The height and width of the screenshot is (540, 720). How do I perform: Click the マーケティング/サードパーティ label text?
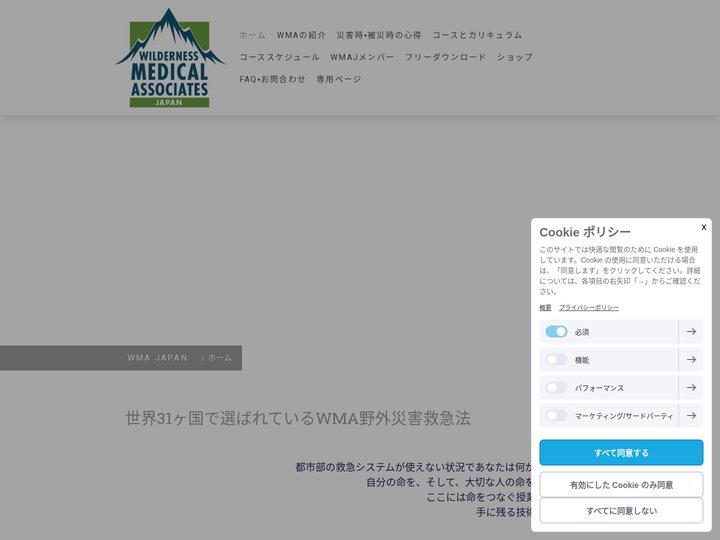[x=624, y=416]
